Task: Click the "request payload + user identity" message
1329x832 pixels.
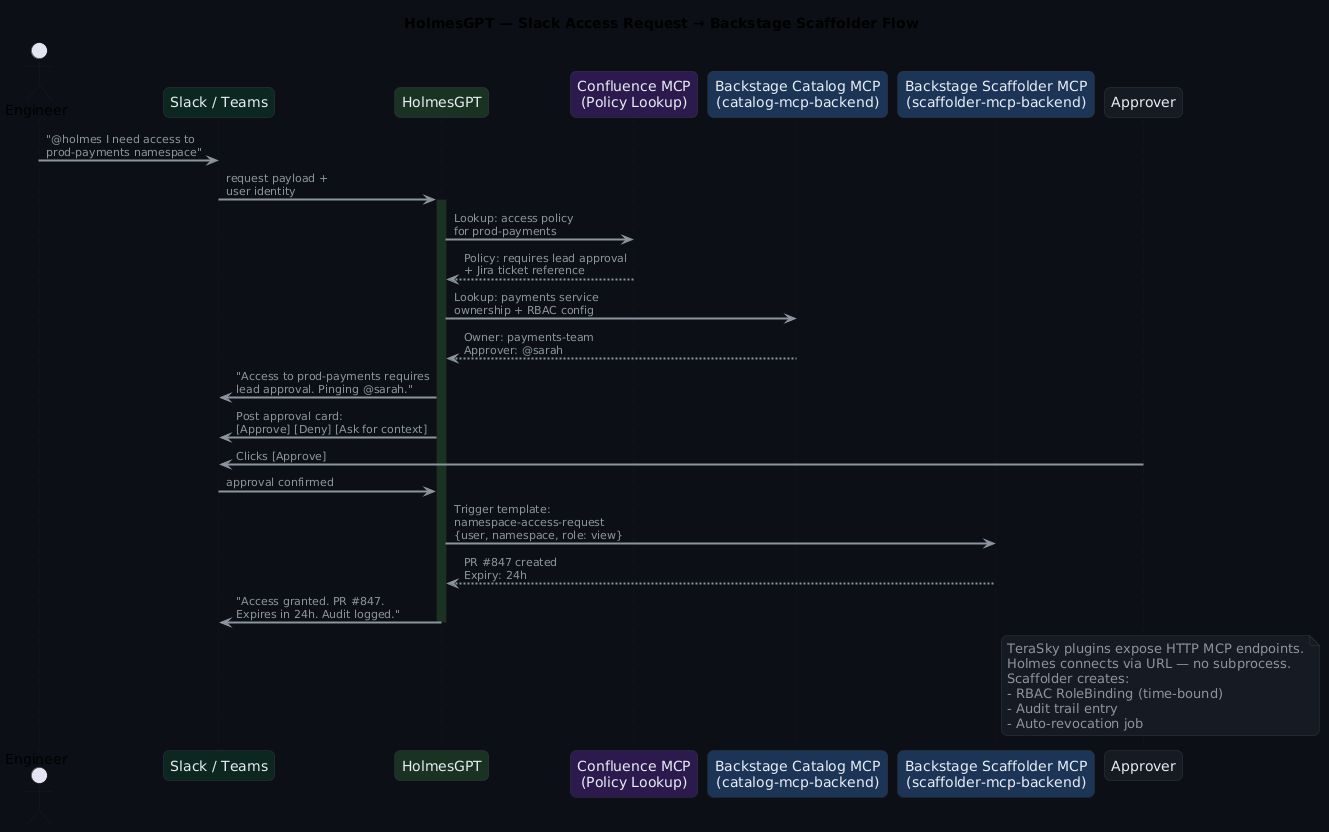Action: click(x=277, y=185)
